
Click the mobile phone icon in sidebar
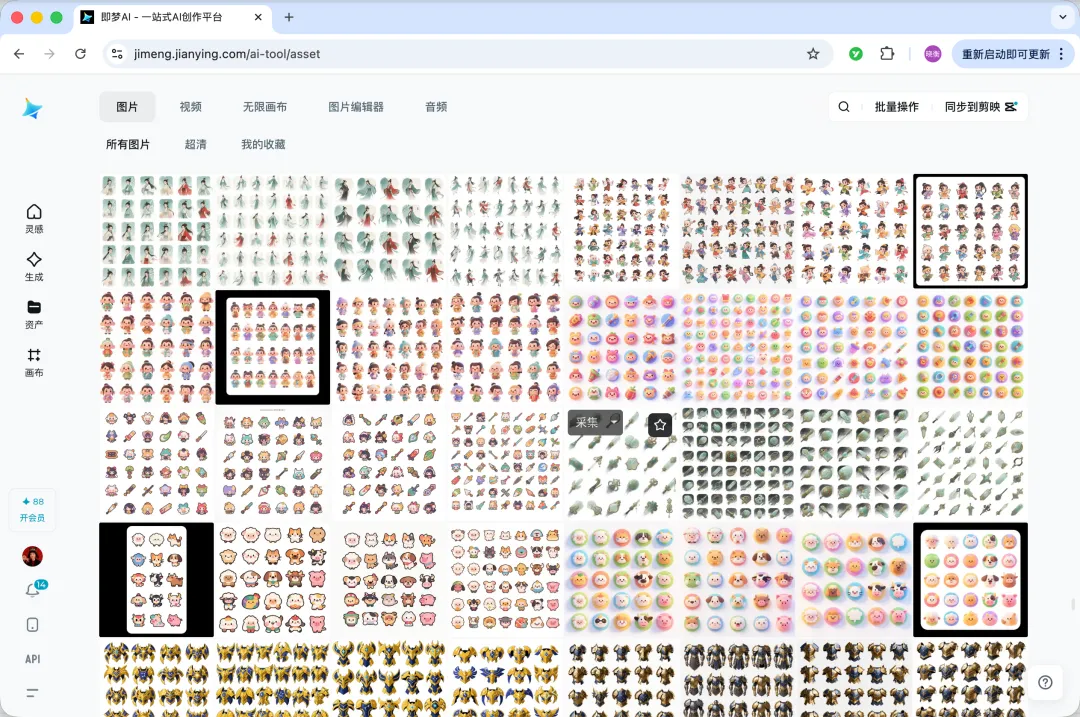pos(32,625)
